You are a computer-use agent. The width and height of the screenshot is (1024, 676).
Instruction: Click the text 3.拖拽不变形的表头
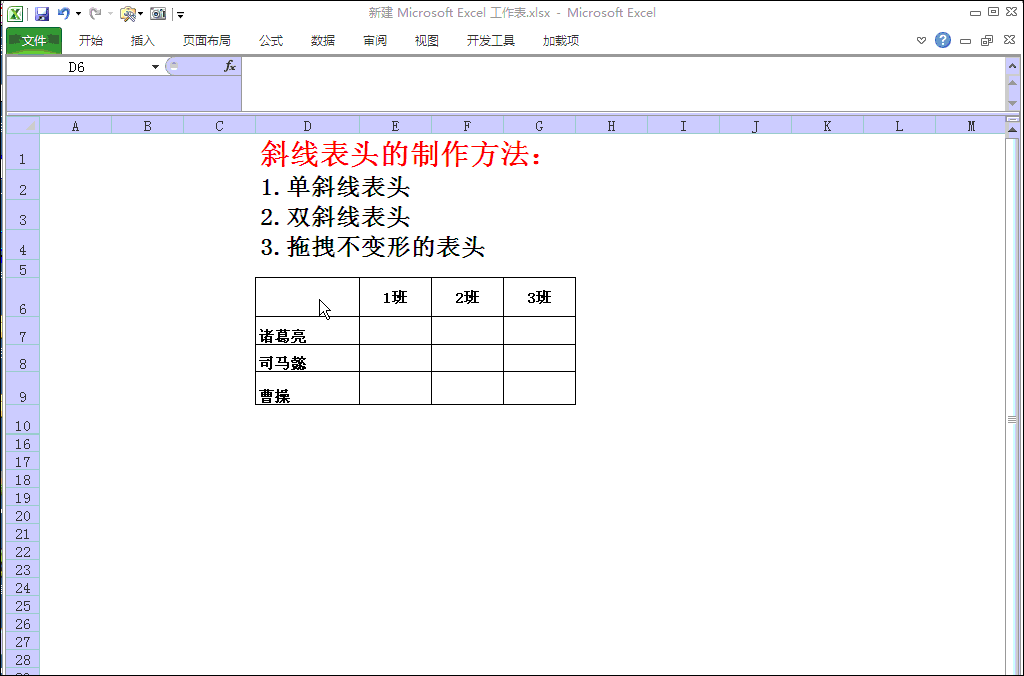pos(372,247)
